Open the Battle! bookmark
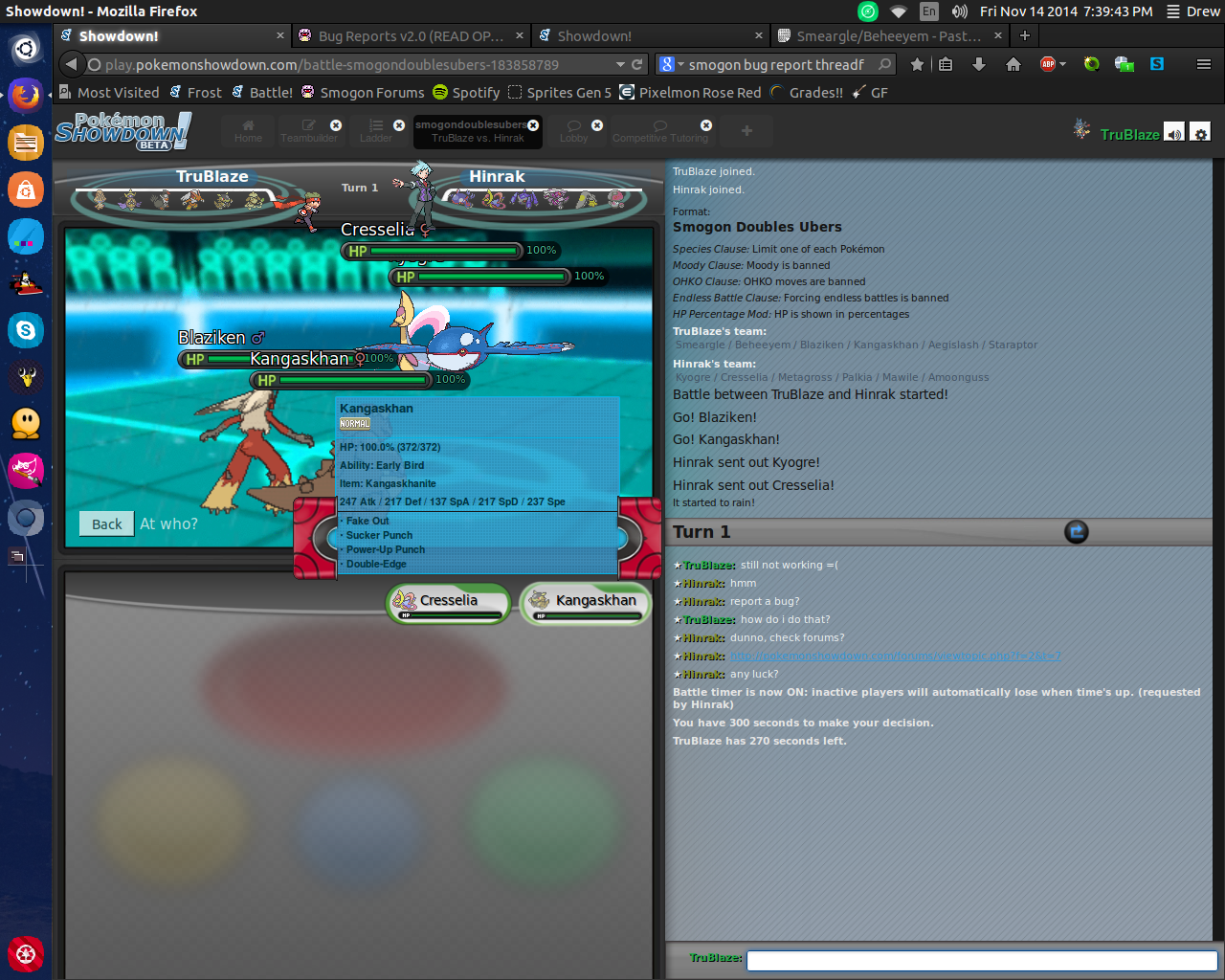 pos(262,92)
